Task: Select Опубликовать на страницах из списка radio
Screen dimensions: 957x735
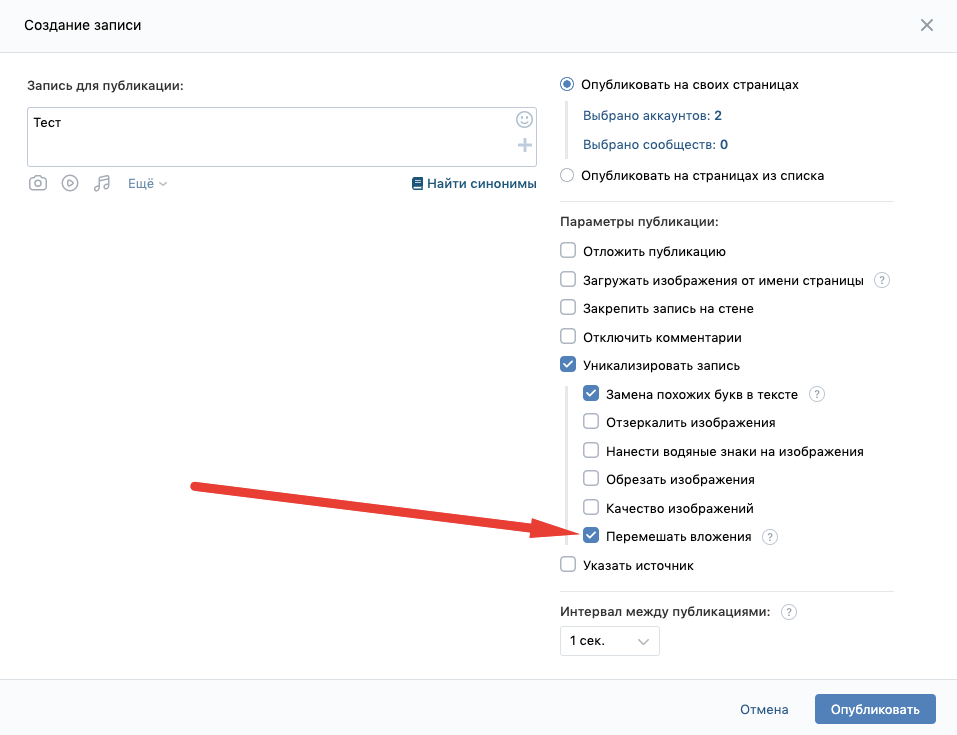Action: click(567, 175)
